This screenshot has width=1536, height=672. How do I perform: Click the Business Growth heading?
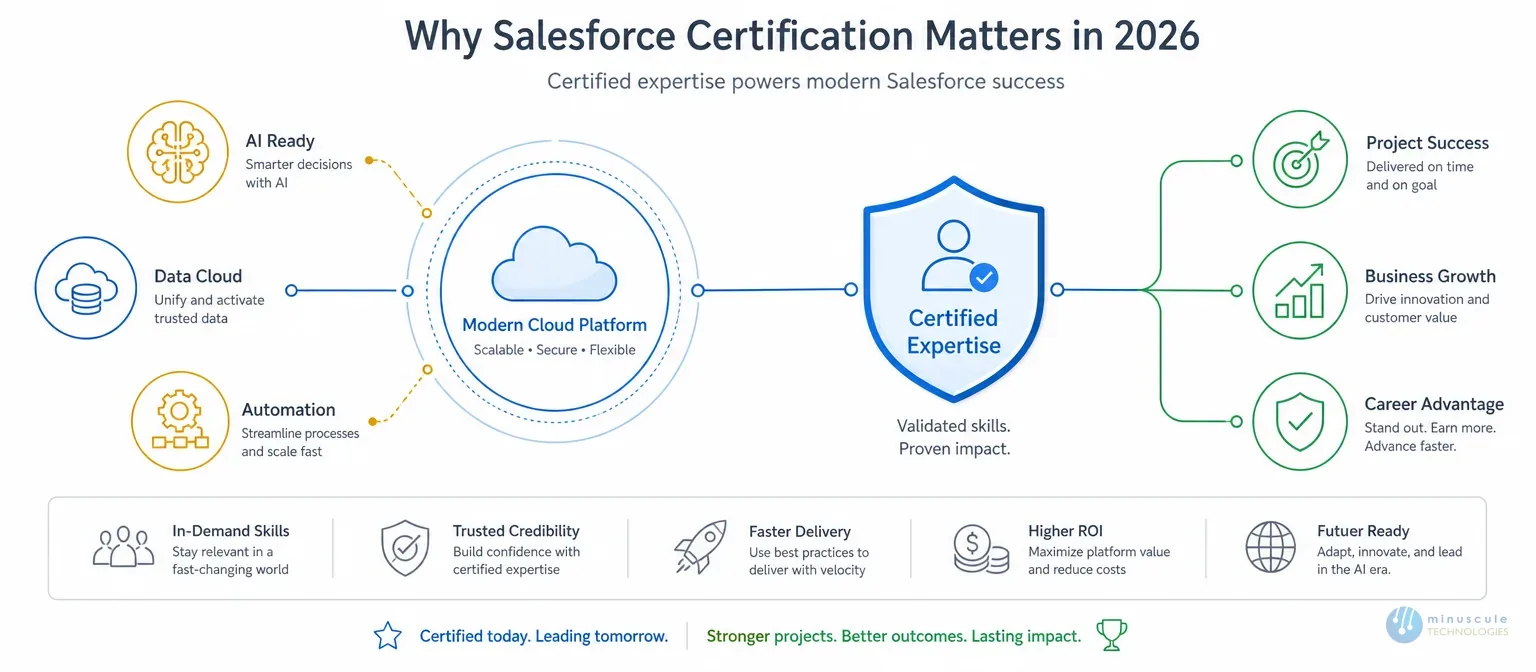tap(1430, 276)
